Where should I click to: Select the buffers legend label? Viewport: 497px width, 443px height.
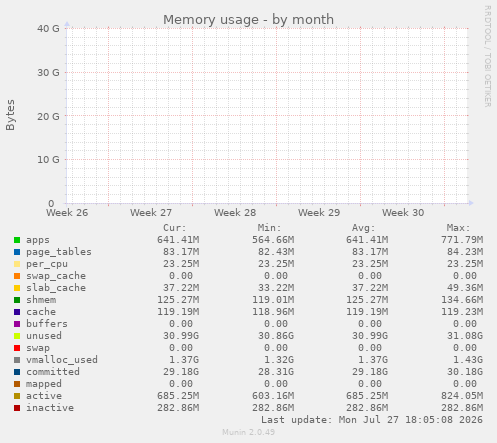(47, 324)
